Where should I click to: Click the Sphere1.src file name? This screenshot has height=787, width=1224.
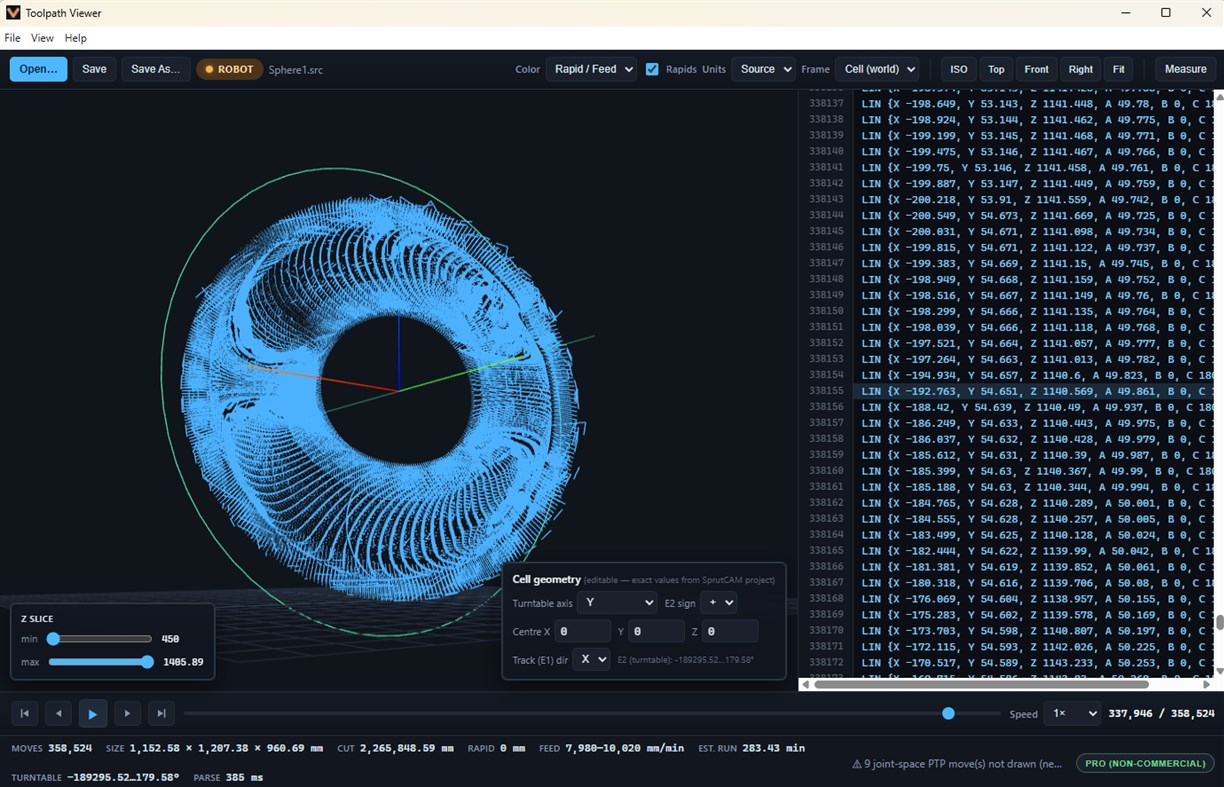pos(295,70)
